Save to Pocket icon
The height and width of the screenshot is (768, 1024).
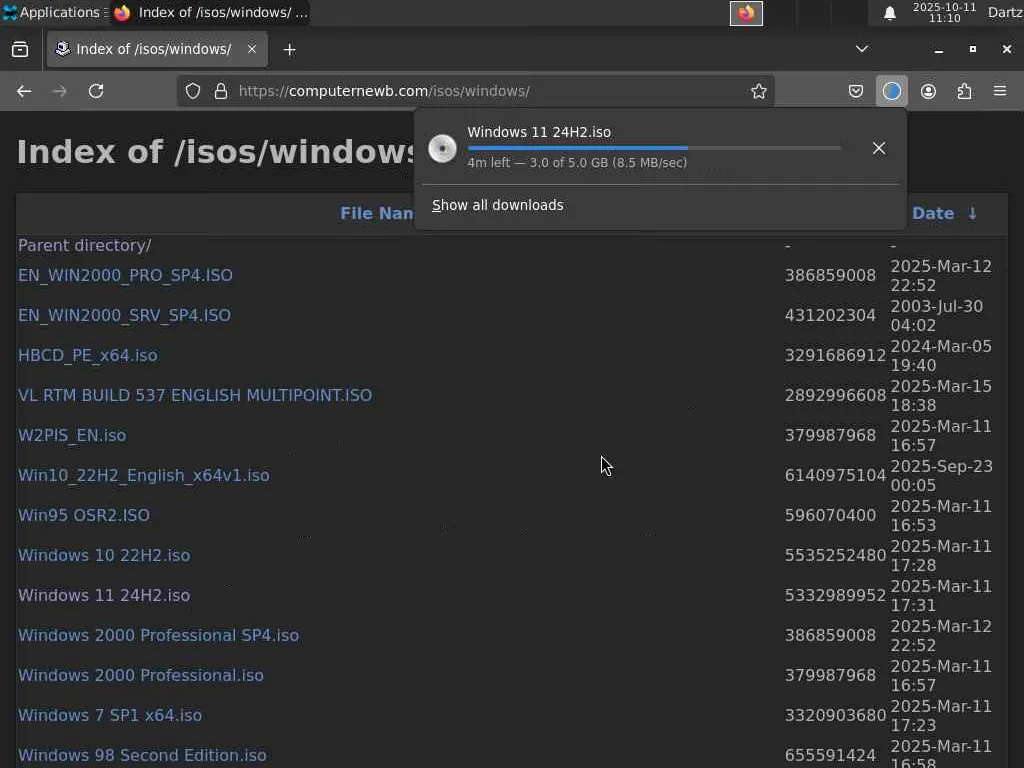pyautogui.click(x=856, y=91)
